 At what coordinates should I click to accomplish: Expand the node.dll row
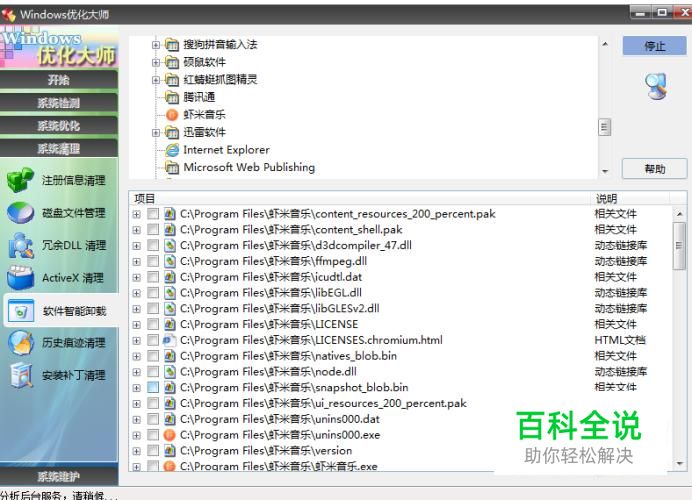pyautogui.click(x=136, y=372)
